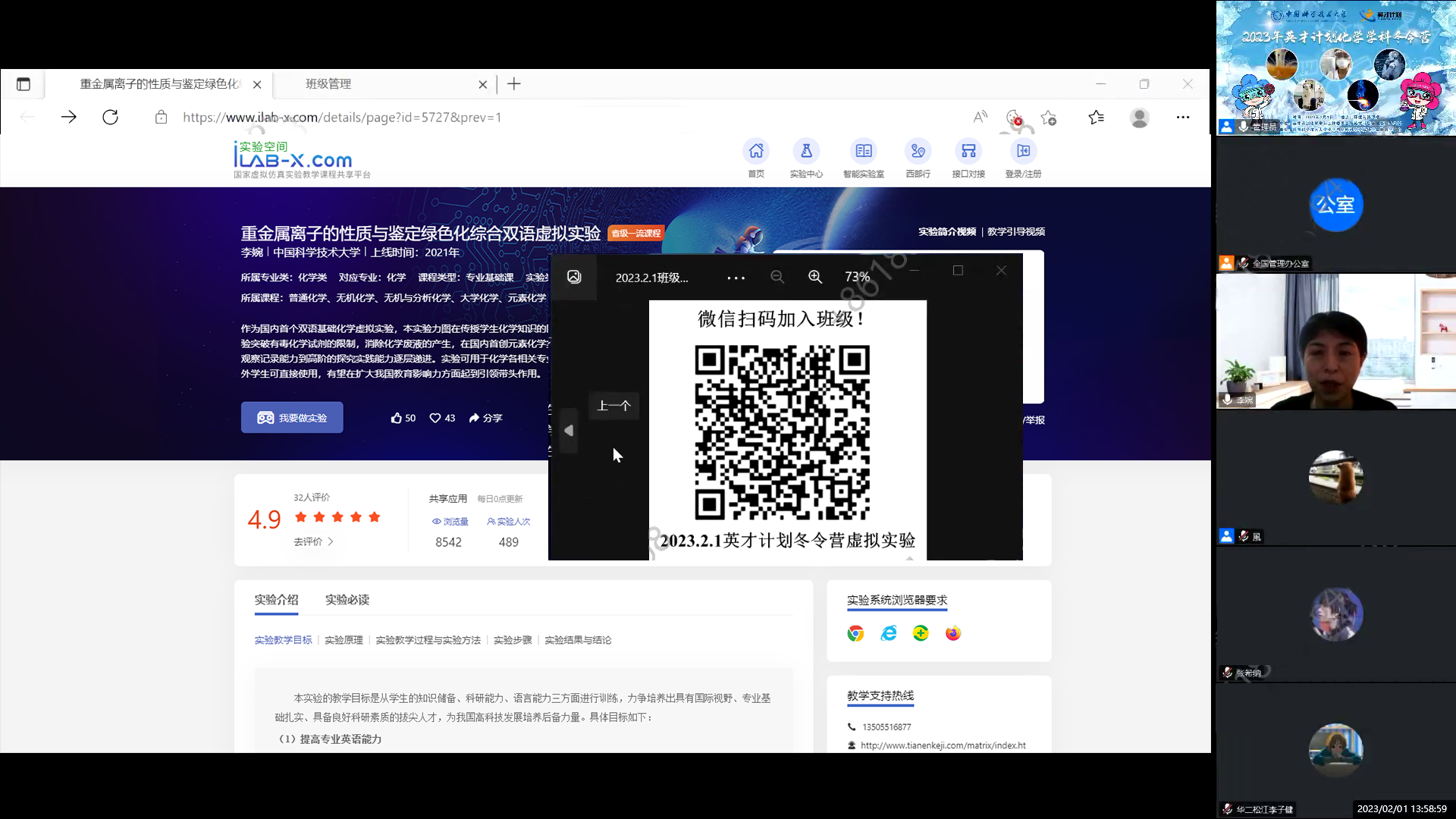Open the 西部行 navigation icon
This screenshot has height=819, width=1456.
click(x=918, y=151)
